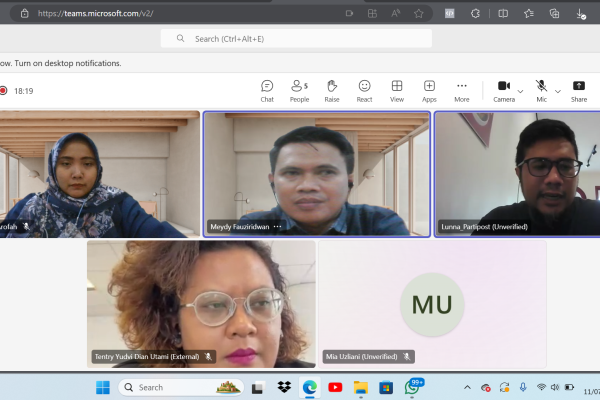Change the meeting View layout
This screenshot has height=400, width=600.
click(x=397, y=91)
